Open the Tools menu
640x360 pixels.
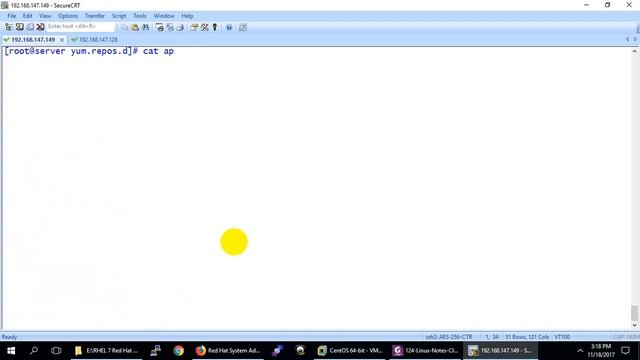140,16
